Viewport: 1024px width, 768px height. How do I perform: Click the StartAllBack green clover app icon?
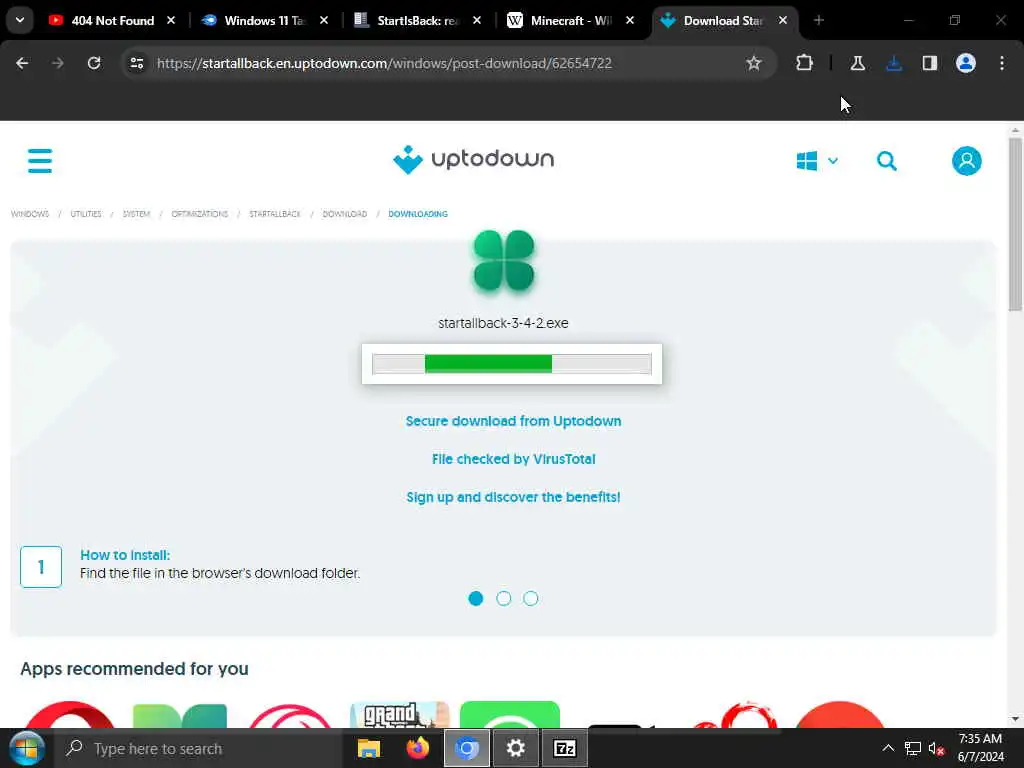(504, 261)
